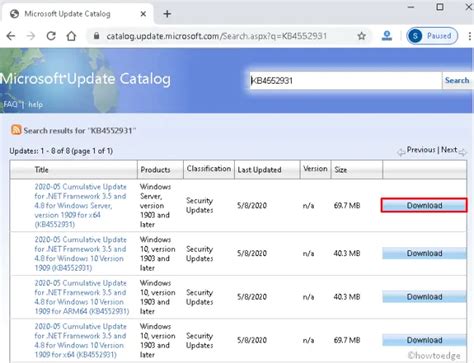Viewport: 474px width, 363px height.
Task: Open Windows 10 Version 1909 x64 update link
Action: (80, 340)
